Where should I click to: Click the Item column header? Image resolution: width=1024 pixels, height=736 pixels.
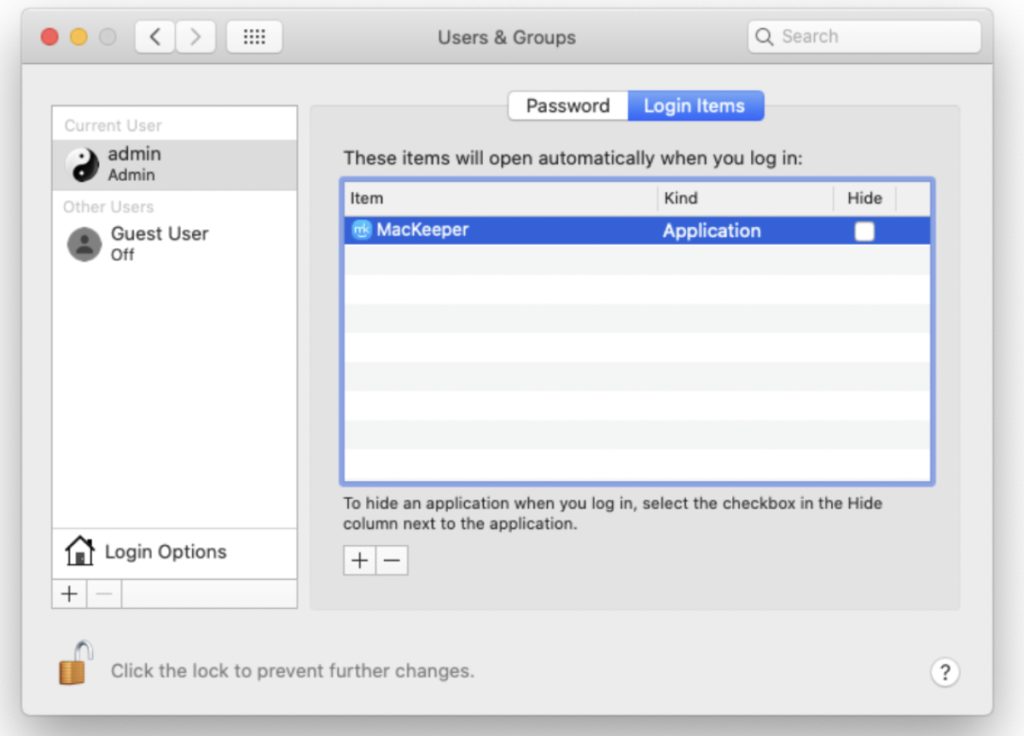coord(500,198)
